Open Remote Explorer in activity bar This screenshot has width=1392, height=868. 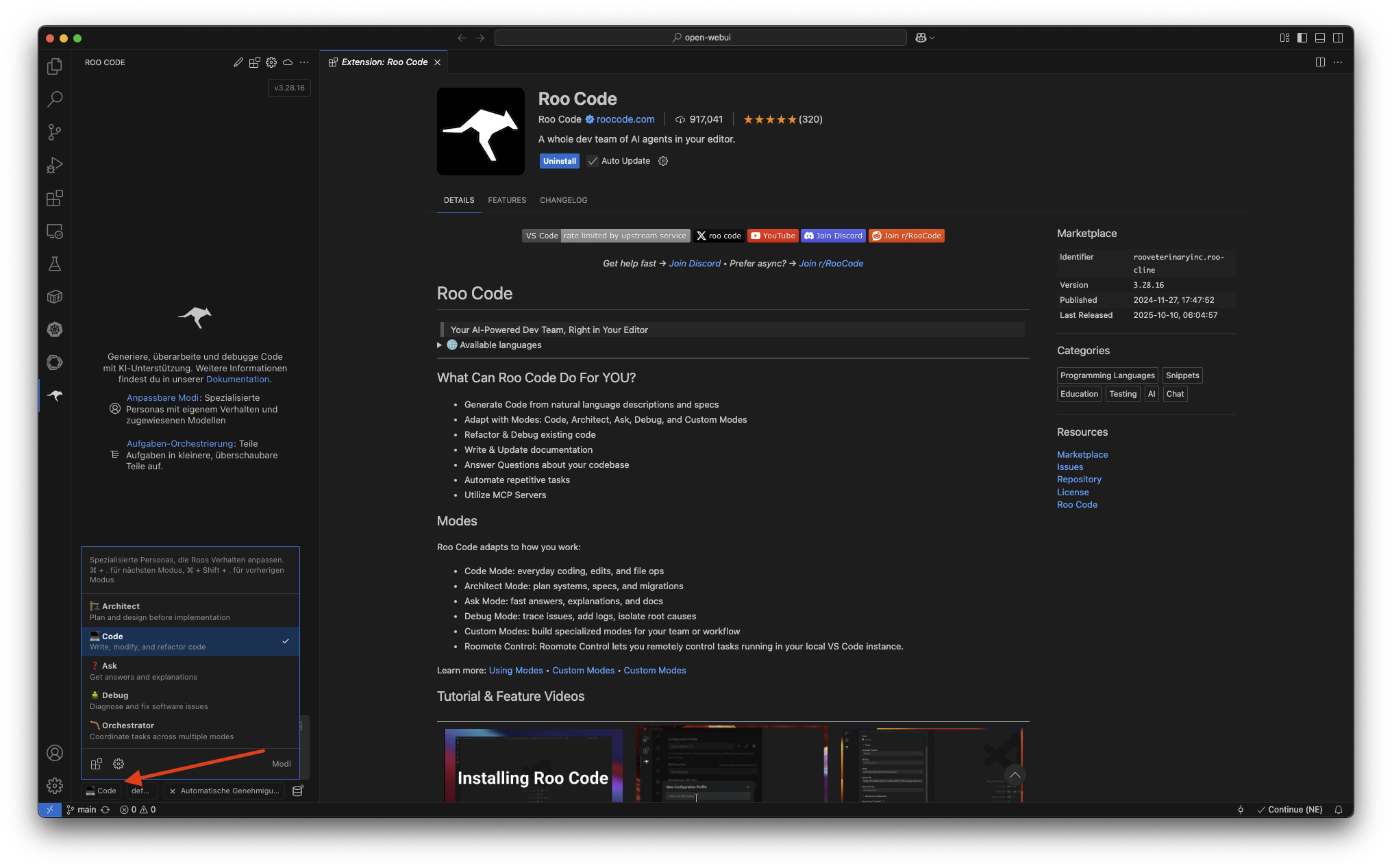pyautogui.click(x=55, y=232)
